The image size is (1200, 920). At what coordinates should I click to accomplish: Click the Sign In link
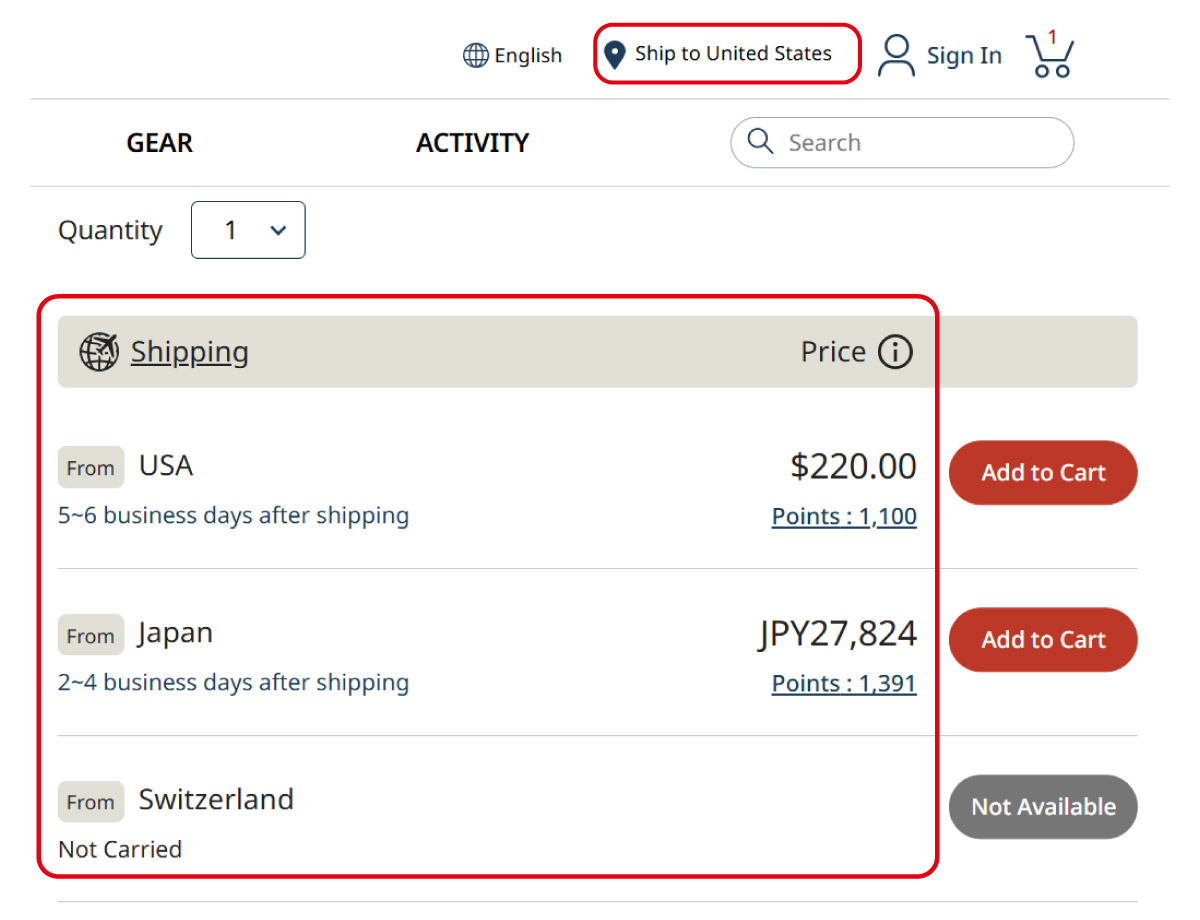tap(963, 56)
